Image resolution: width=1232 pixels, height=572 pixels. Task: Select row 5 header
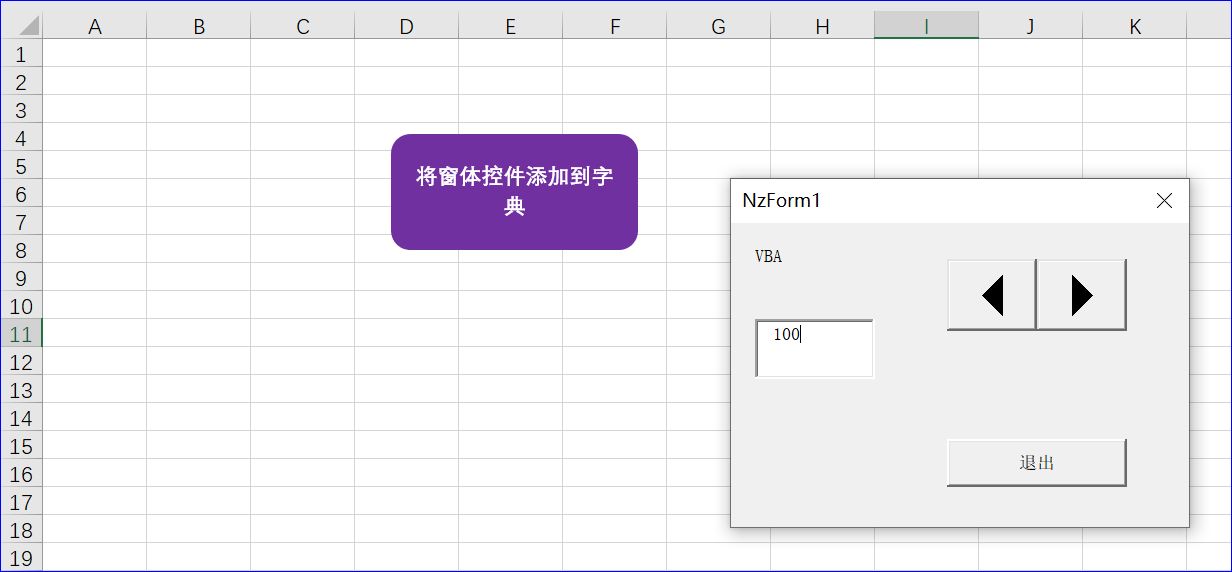[21, 165]
